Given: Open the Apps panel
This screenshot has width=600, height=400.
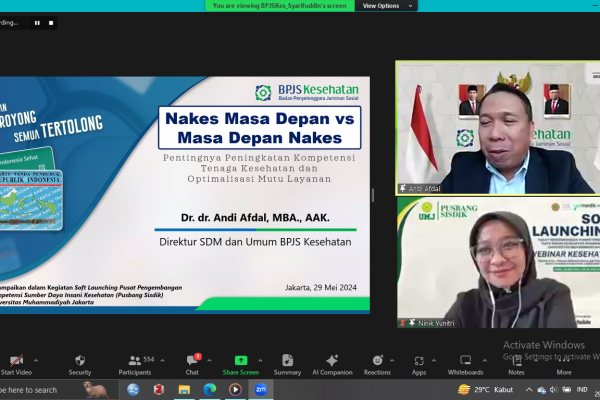Looking at the screenshot, I should point(419,365).
